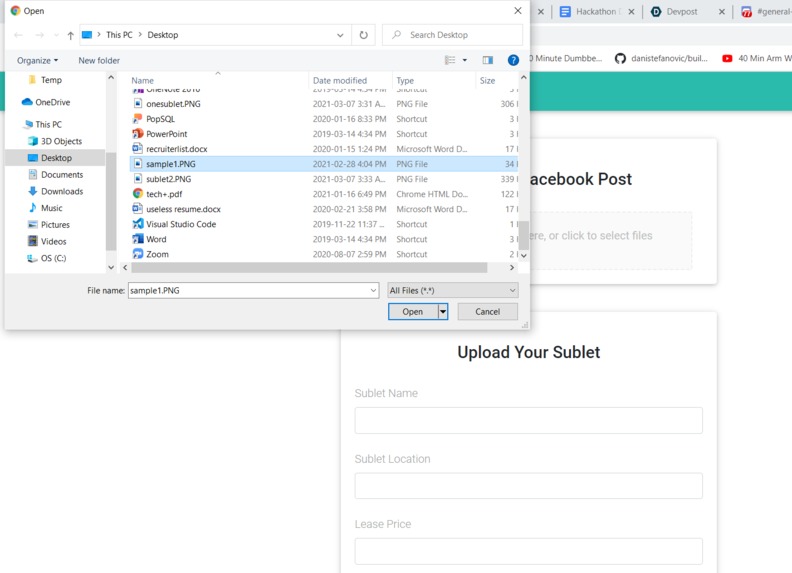Sort files by Size column header
Image resolution: width=792 pixels, height=573 pixels.
coord(487,80)
